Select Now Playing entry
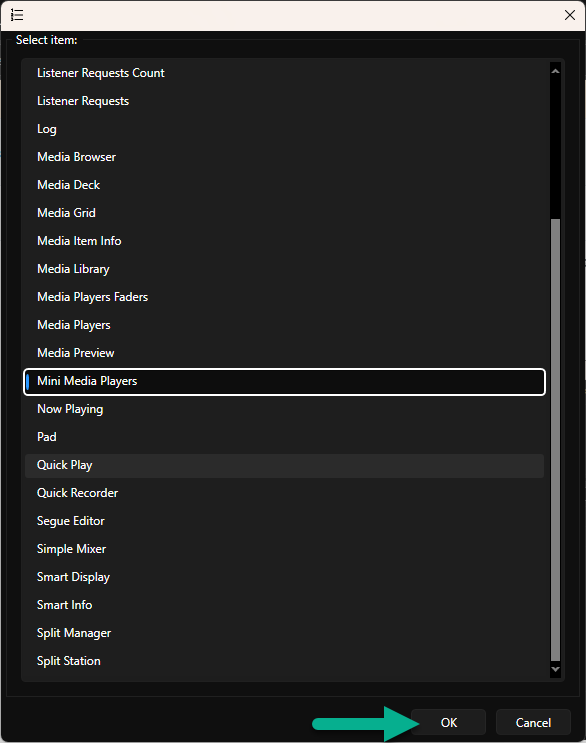Viewport: 586px width, 743px height. pos(284,409)
